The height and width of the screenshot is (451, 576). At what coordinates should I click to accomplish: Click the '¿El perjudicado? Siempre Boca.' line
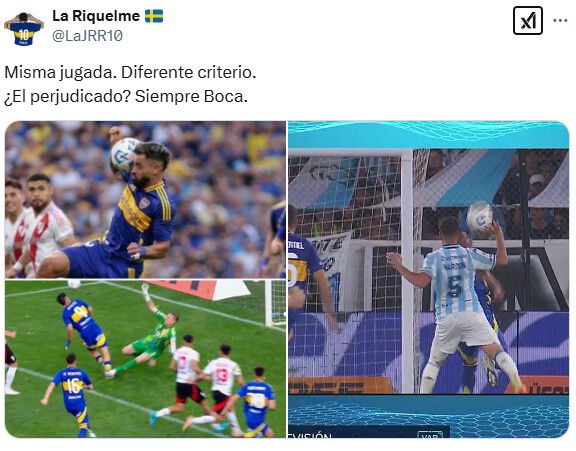tap(126, 97)
